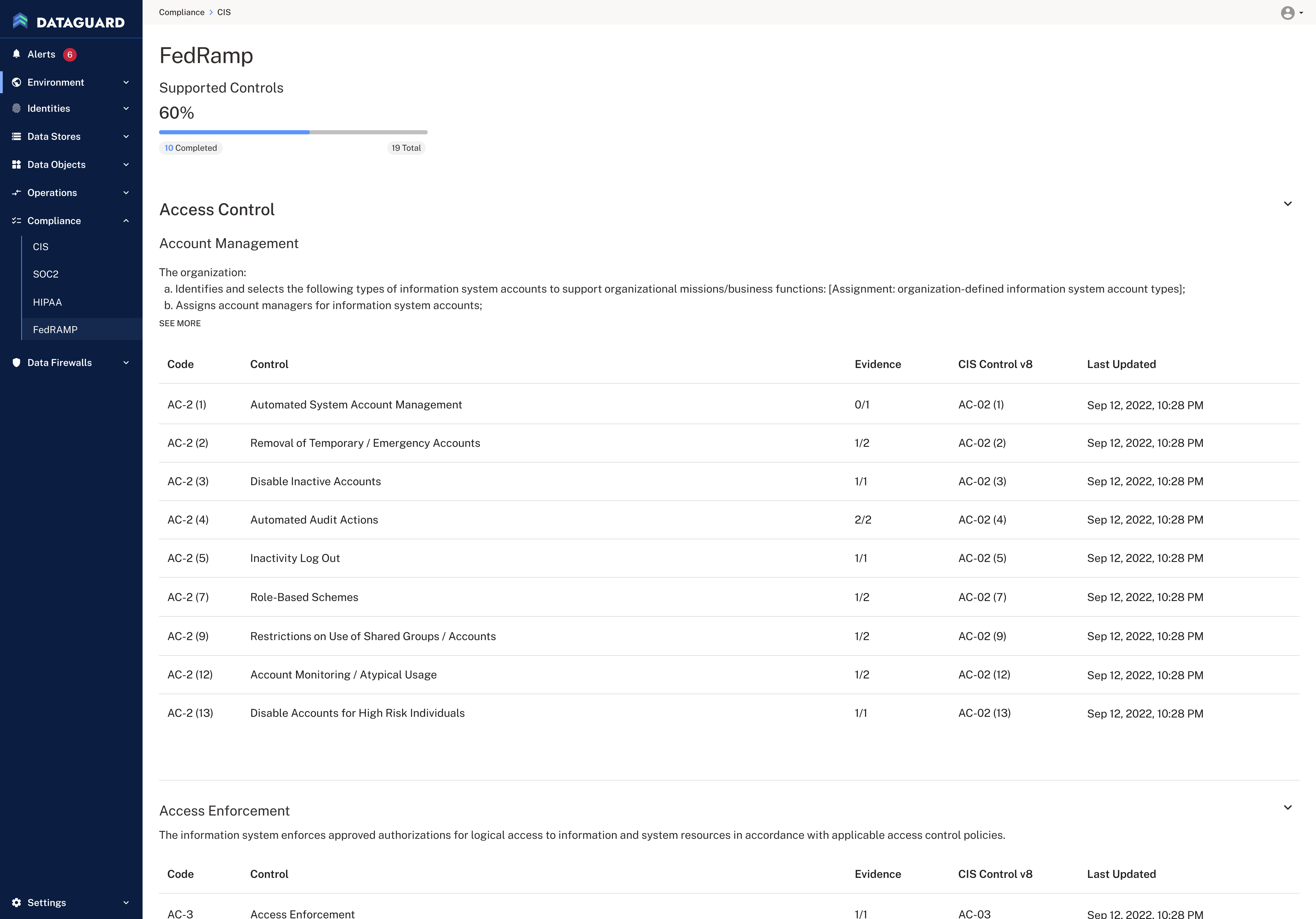Click the Environment globe icon
This screenshot has height=919, width=1316.
point(17,82)
